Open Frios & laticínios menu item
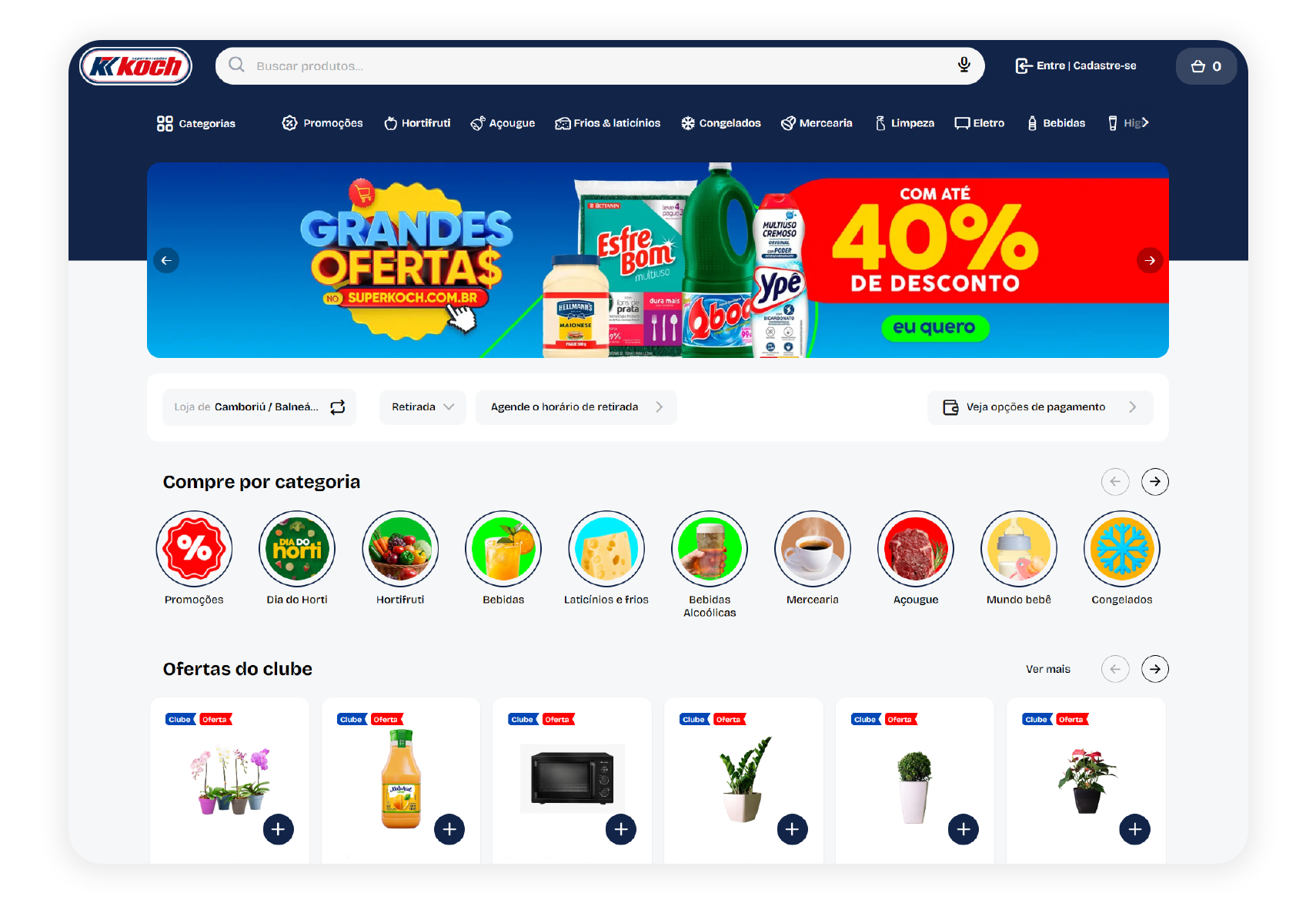This screenshot has width=1316, height=903. tap(608, 123)
